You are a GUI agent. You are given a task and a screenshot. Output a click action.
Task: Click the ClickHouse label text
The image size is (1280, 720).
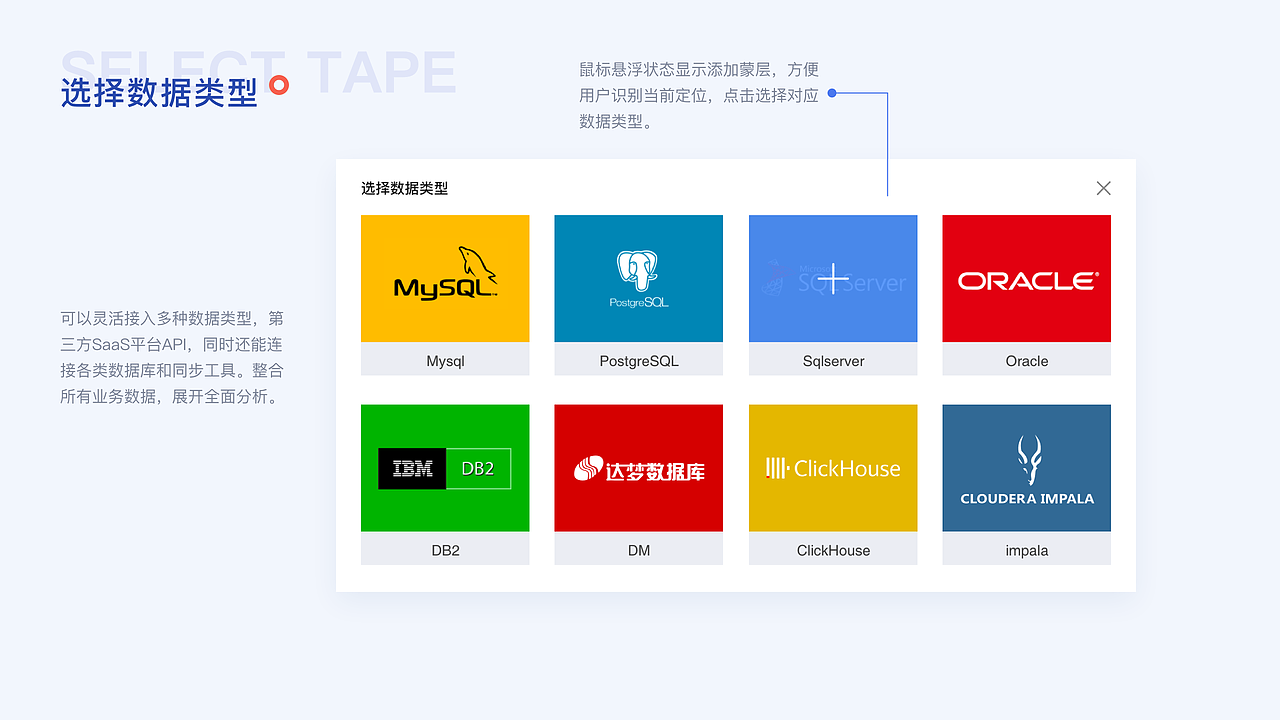833,550
